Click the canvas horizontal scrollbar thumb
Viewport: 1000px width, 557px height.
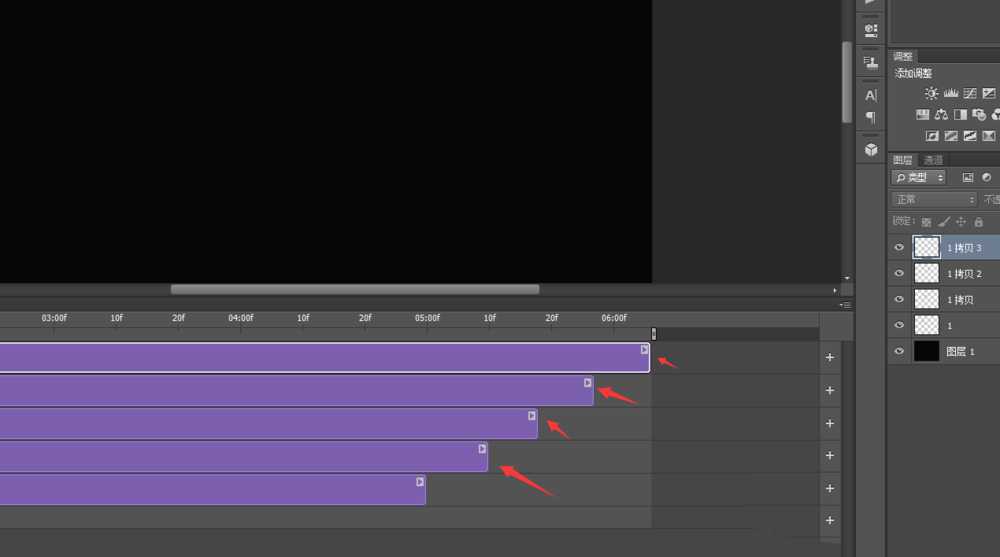tap(354, 290)
